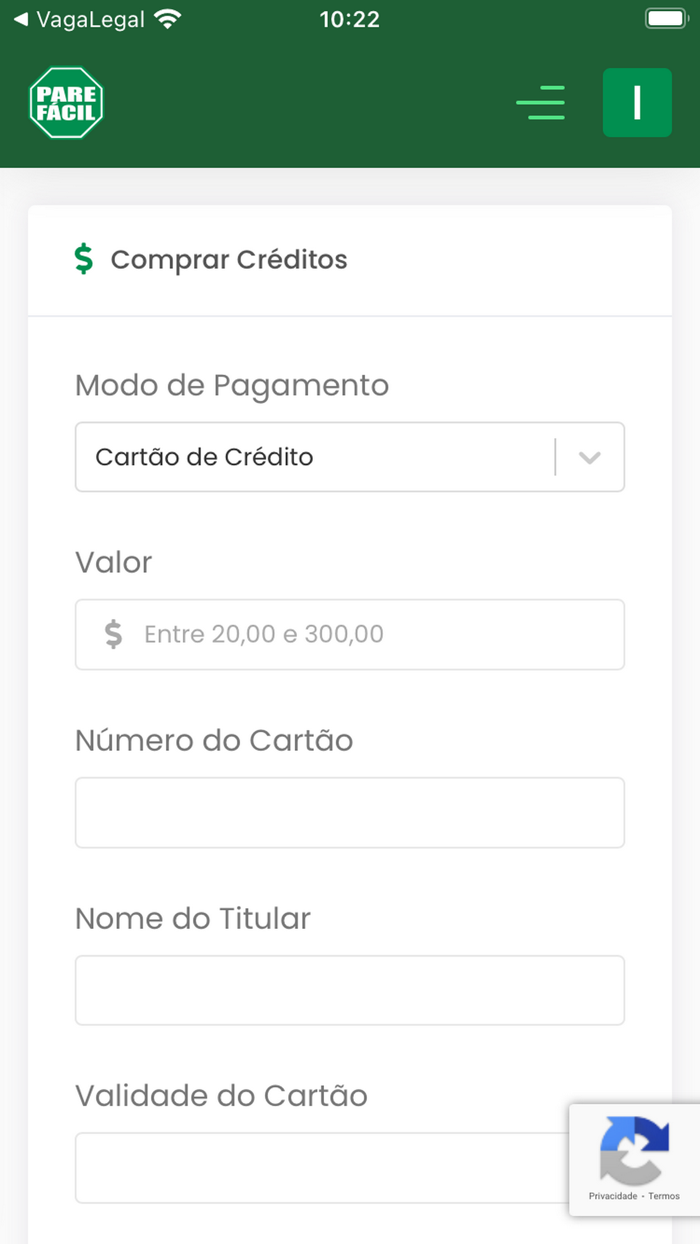
Task: Focus the Número do Cartão input
Action: tap(349, 812)
